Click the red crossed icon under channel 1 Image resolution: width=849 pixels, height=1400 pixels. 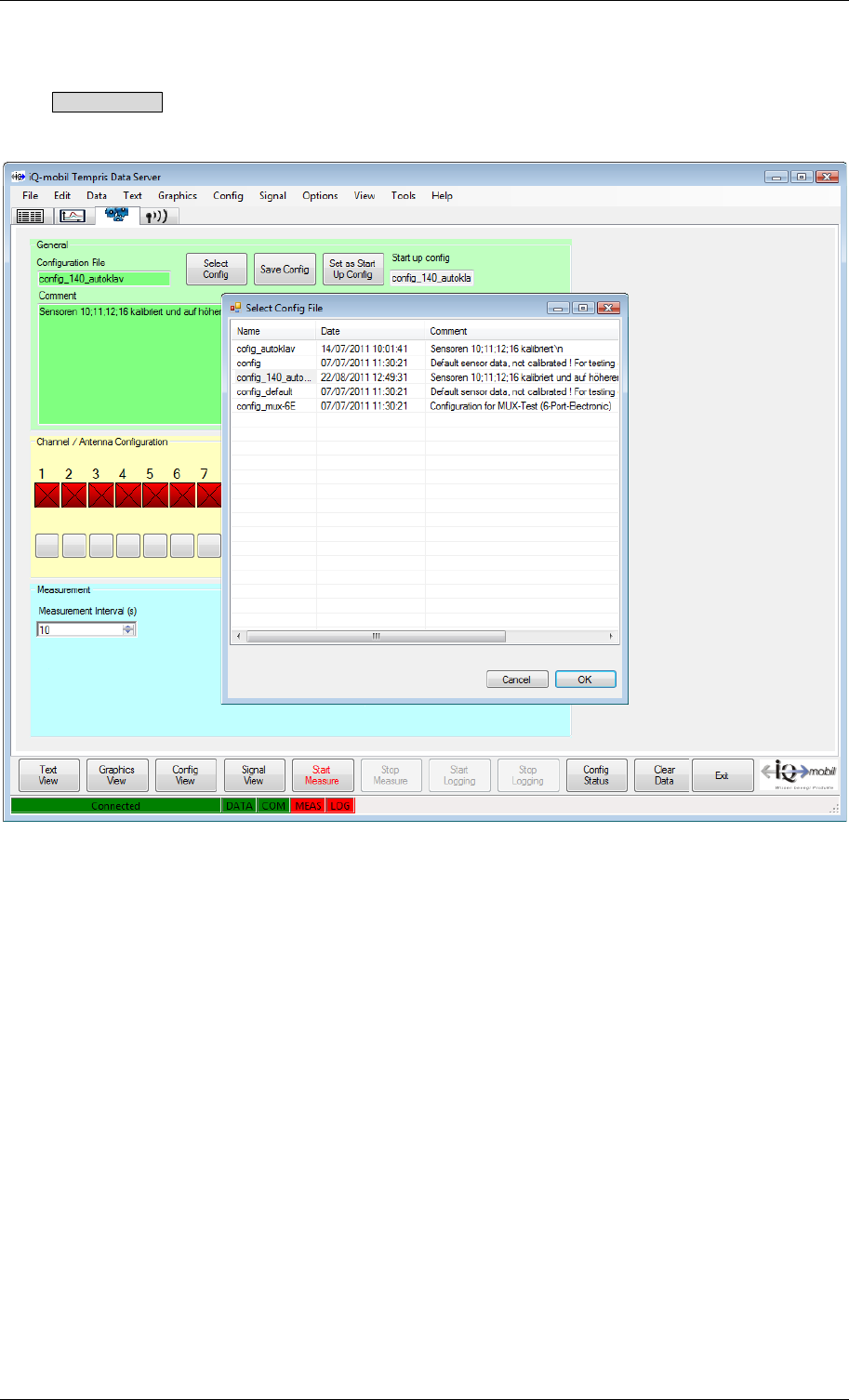point(46,495)
